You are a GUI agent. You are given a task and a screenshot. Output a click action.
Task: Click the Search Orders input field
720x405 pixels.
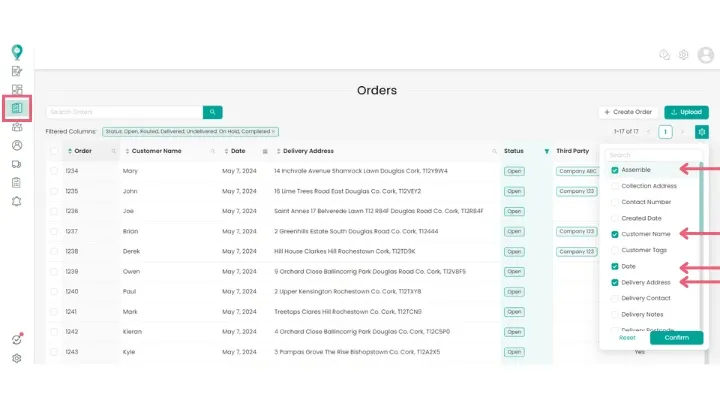(x=123, y=112)
